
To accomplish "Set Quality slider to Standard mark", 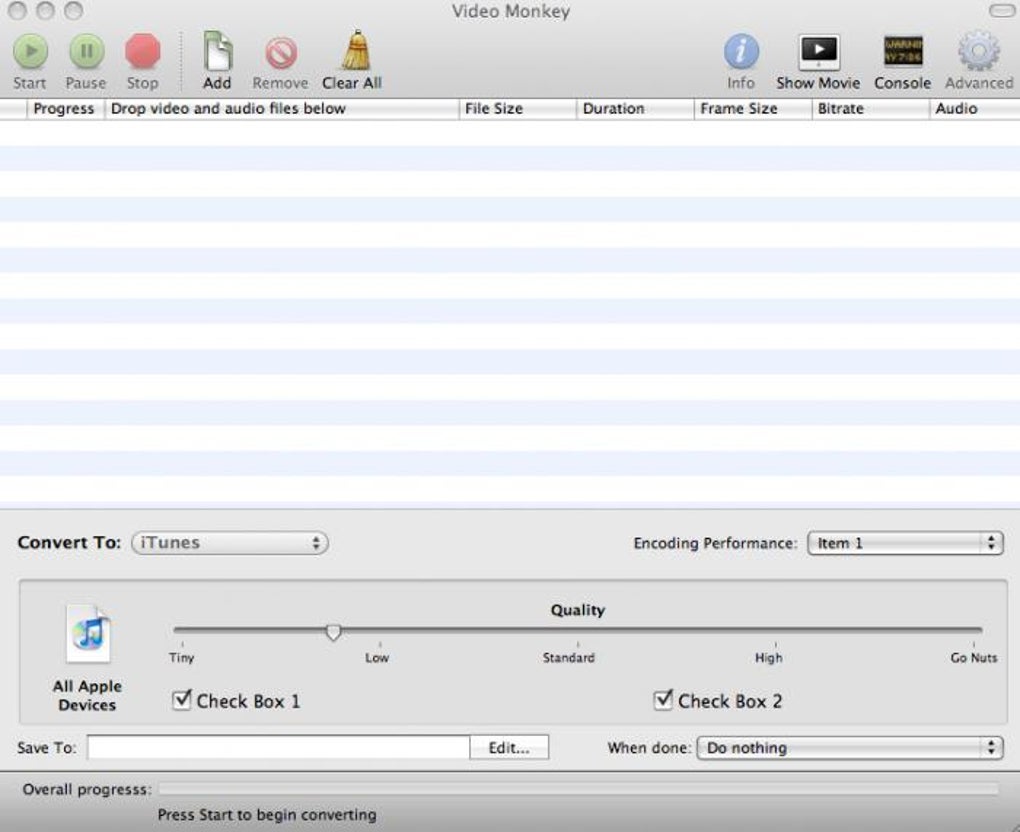I will pyautogui.click(x=578, y=630).
